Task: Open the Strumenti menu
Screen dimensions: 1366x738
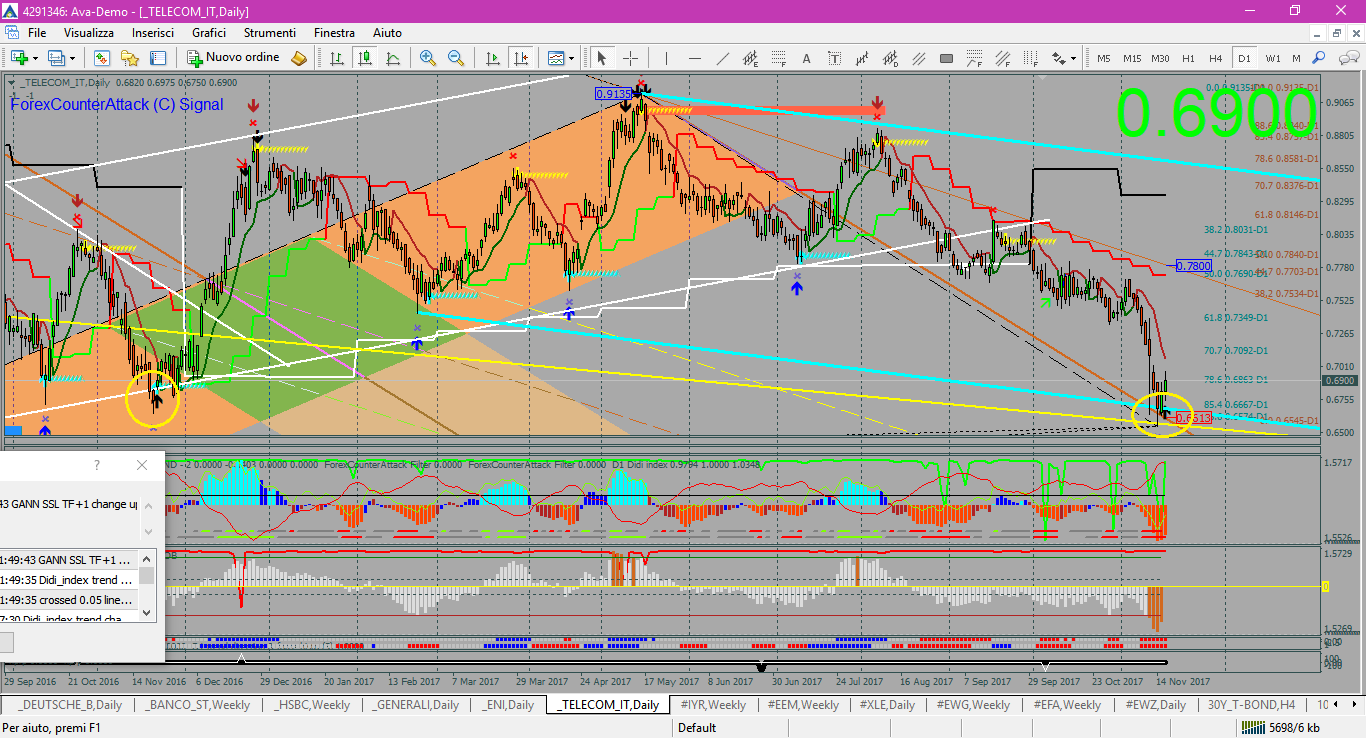Action: coord(270,33)
